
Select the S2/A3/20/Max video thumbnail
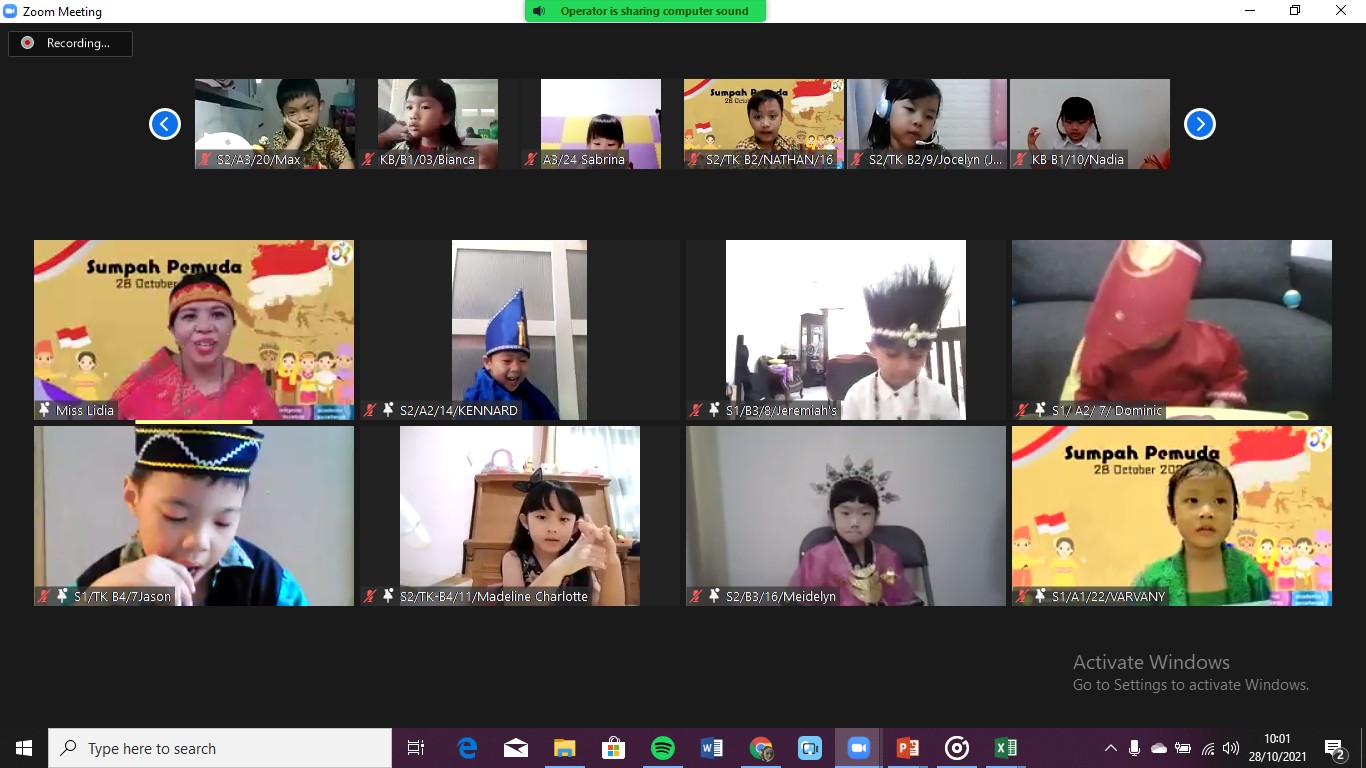pyautogui.click(x=275, y=124)
